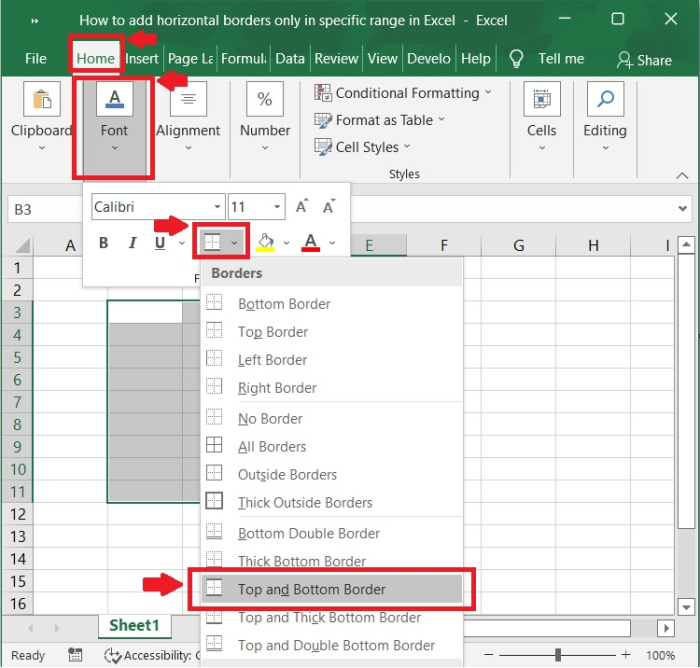Screen dimensions: 700x668
Task: Open the Editing magnifier group icon
Action: click(605, 99)
